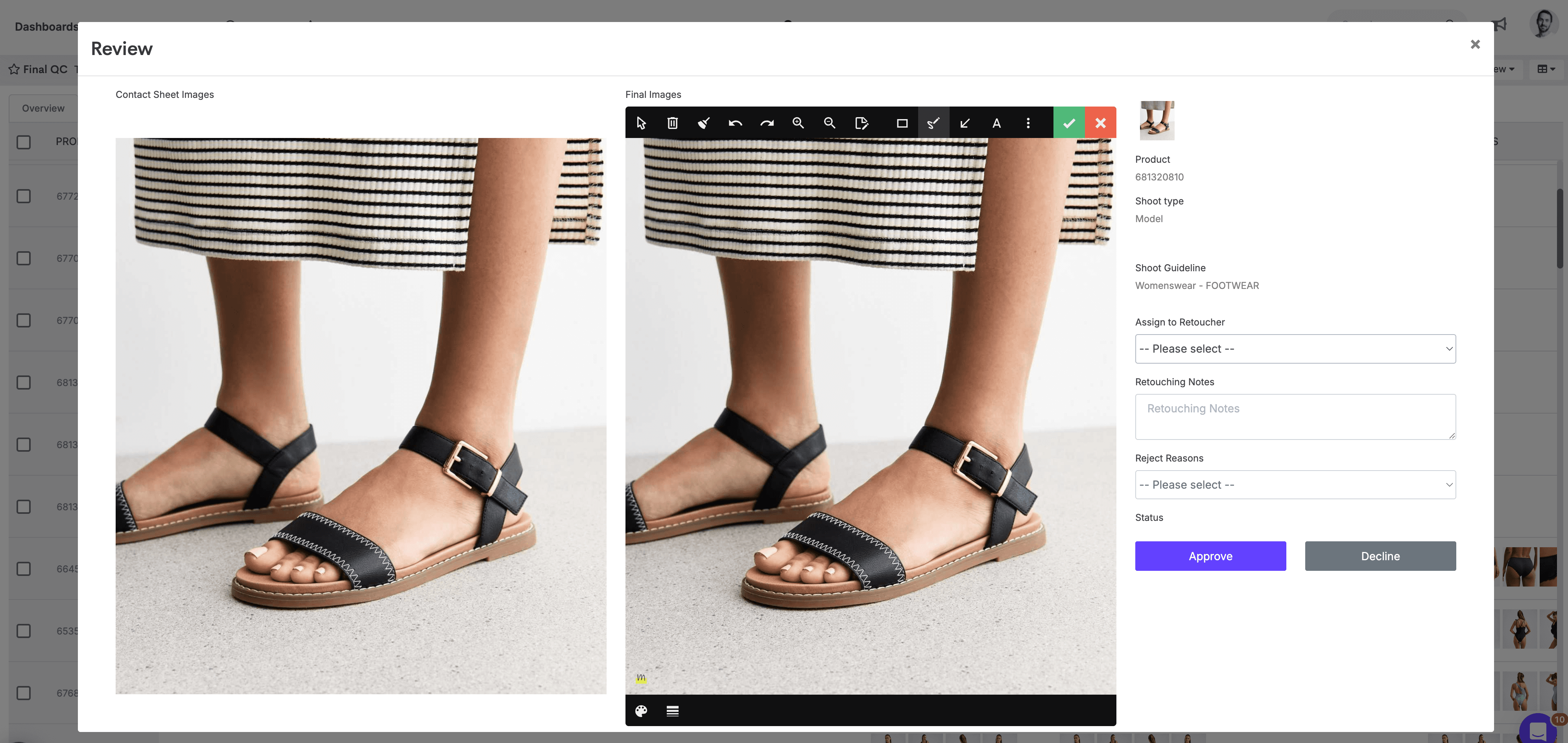1568x743 pixels.
Task: Open the Assign to Retoucher dropdown
Action: [x=1295, y=349]
